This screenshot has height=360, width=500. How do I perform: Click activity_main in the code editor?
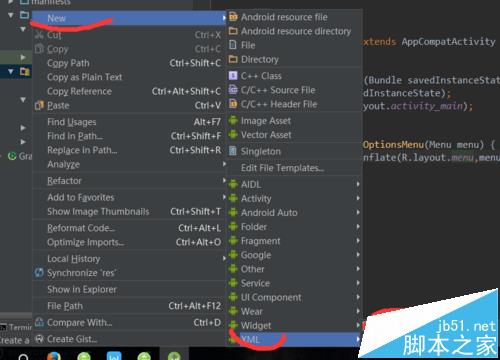426,106
